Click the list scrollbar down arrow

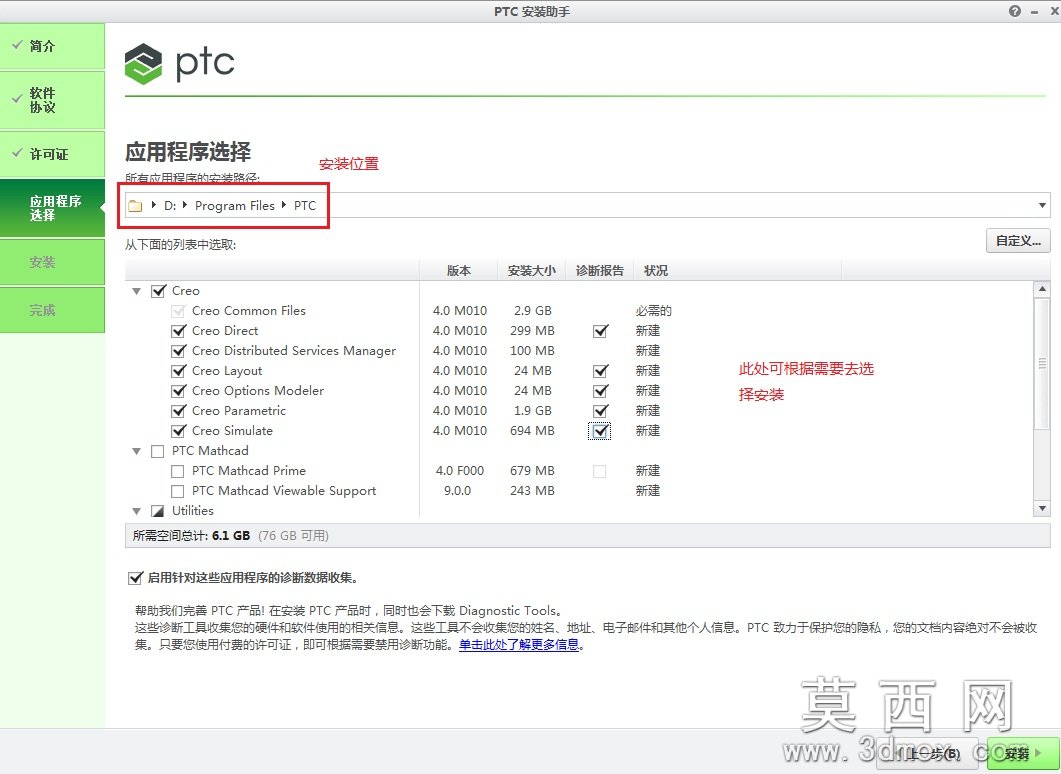click(1042, 509)
